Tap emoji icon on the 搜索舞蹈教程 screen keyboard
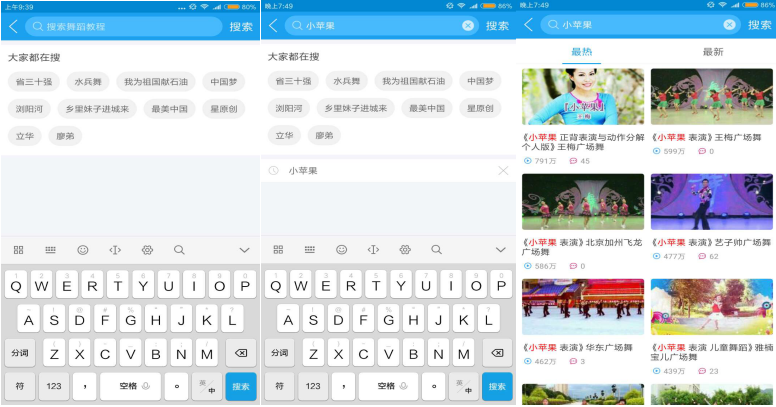The width and height of the screenshot is (776, 407). tap(83, 250)
